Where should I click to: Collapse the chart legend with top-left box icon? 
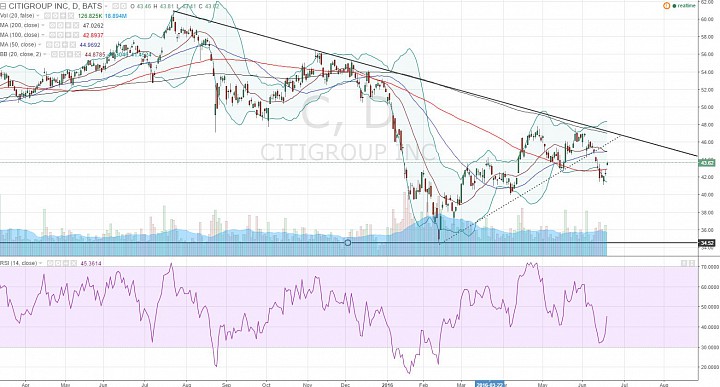click(x=3, y=6)
